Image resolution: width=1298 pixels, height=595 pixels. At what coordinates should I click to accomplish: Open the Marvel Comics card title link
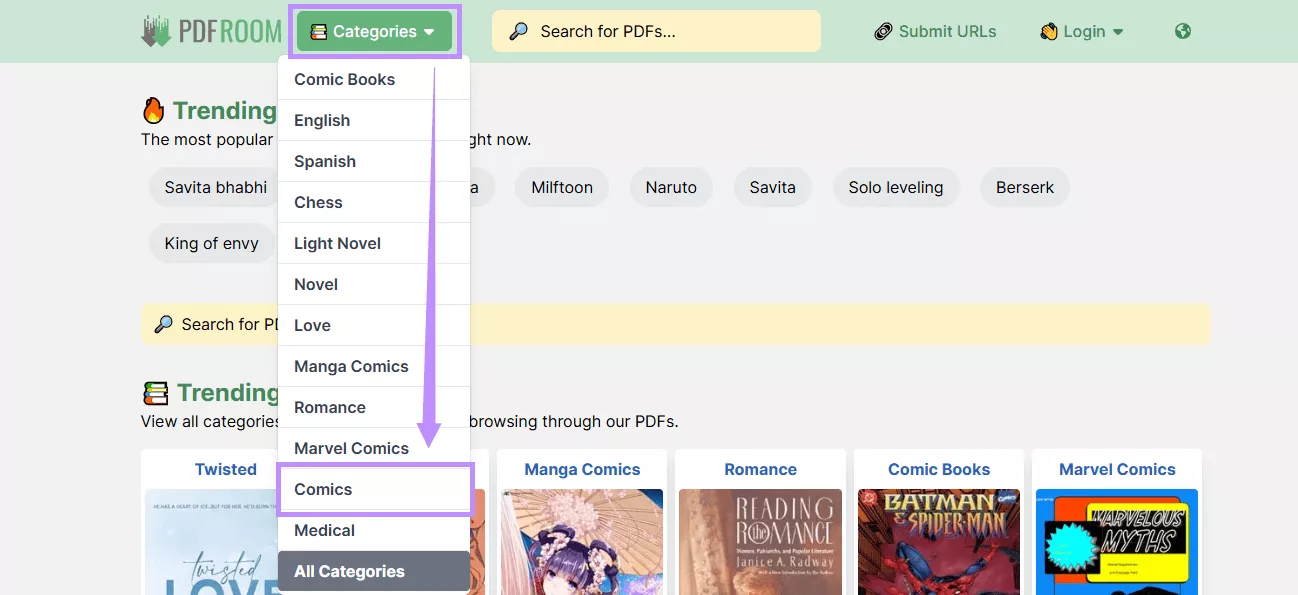click(x=1118, y=469)
